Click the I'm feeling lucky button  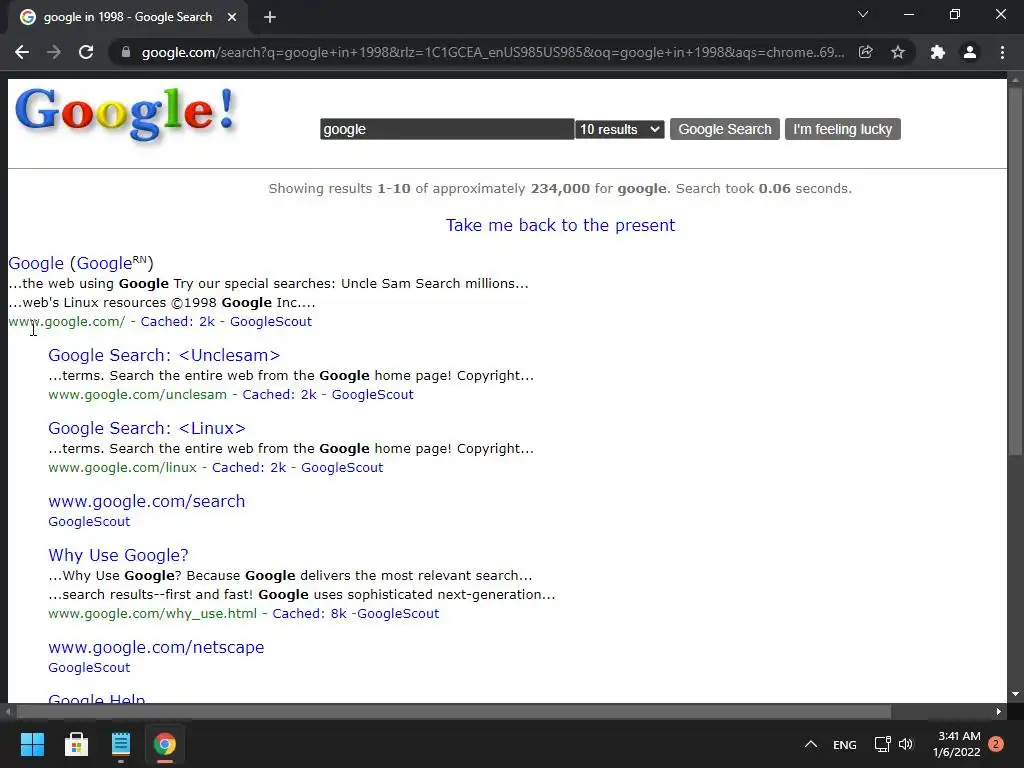click(x=842, y=129)
